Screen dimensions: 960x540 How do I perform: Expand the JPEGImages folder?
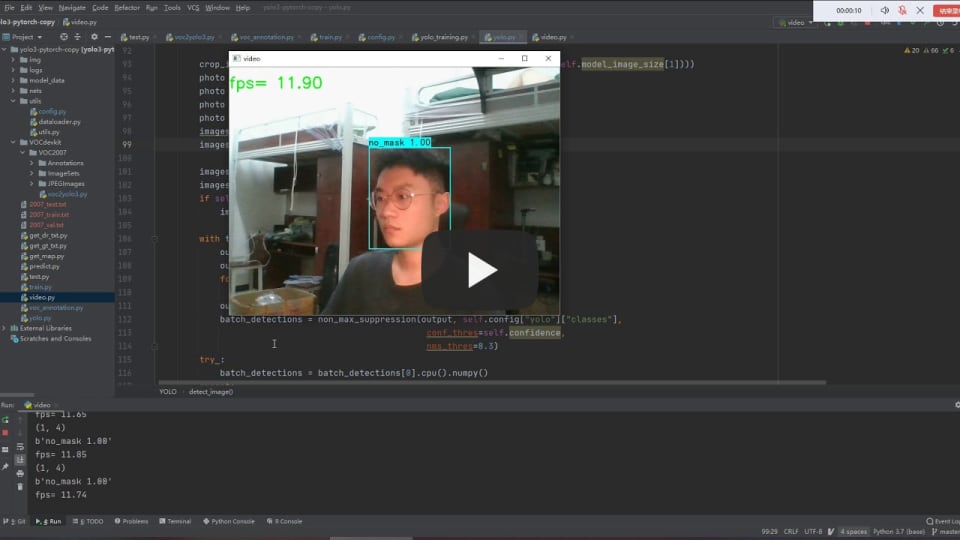(32, 184)
